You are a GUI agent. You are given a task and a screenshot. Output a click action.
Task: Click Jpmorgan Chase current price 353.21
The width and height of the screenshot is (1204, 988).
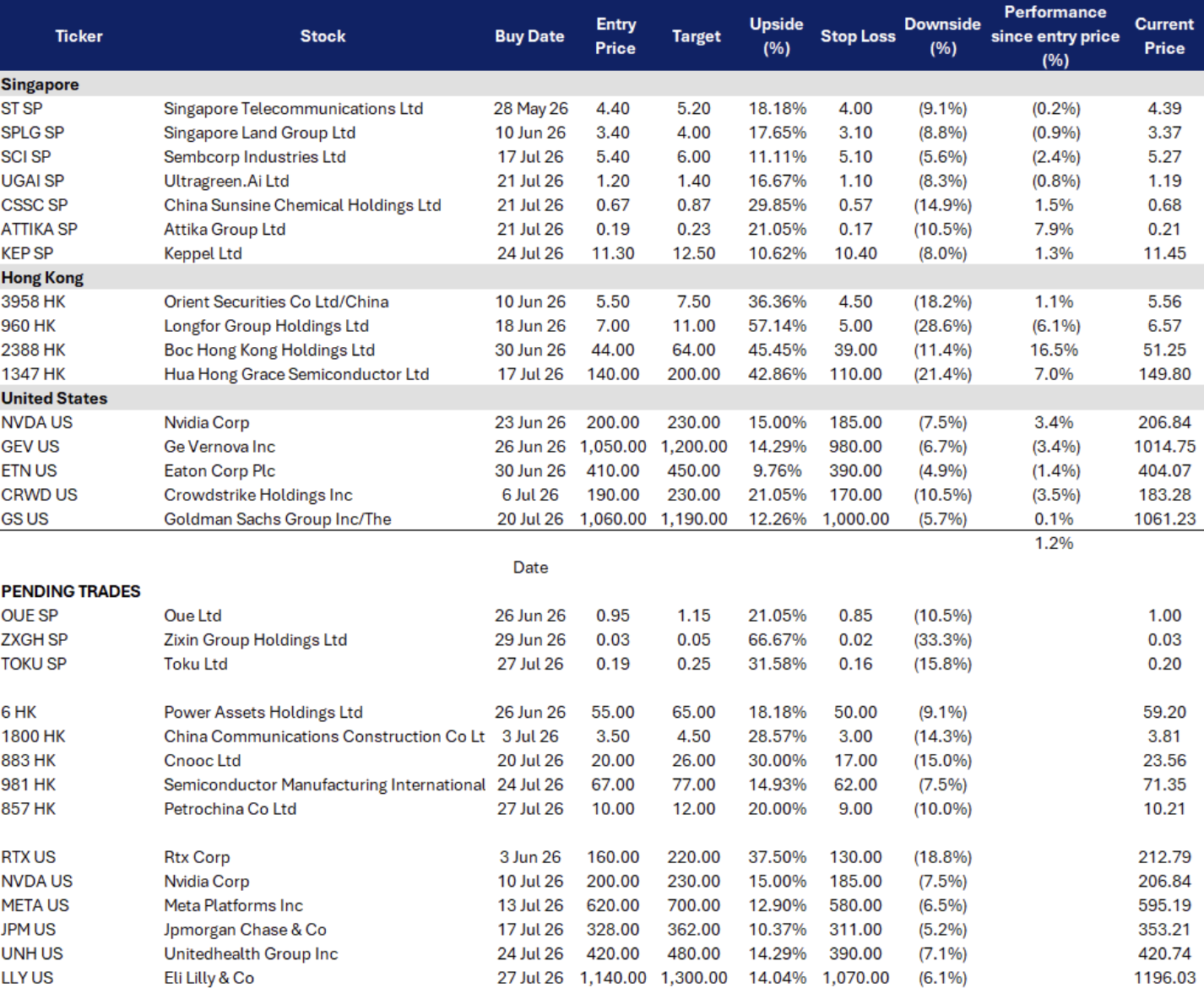click(x=1164, y=930)
